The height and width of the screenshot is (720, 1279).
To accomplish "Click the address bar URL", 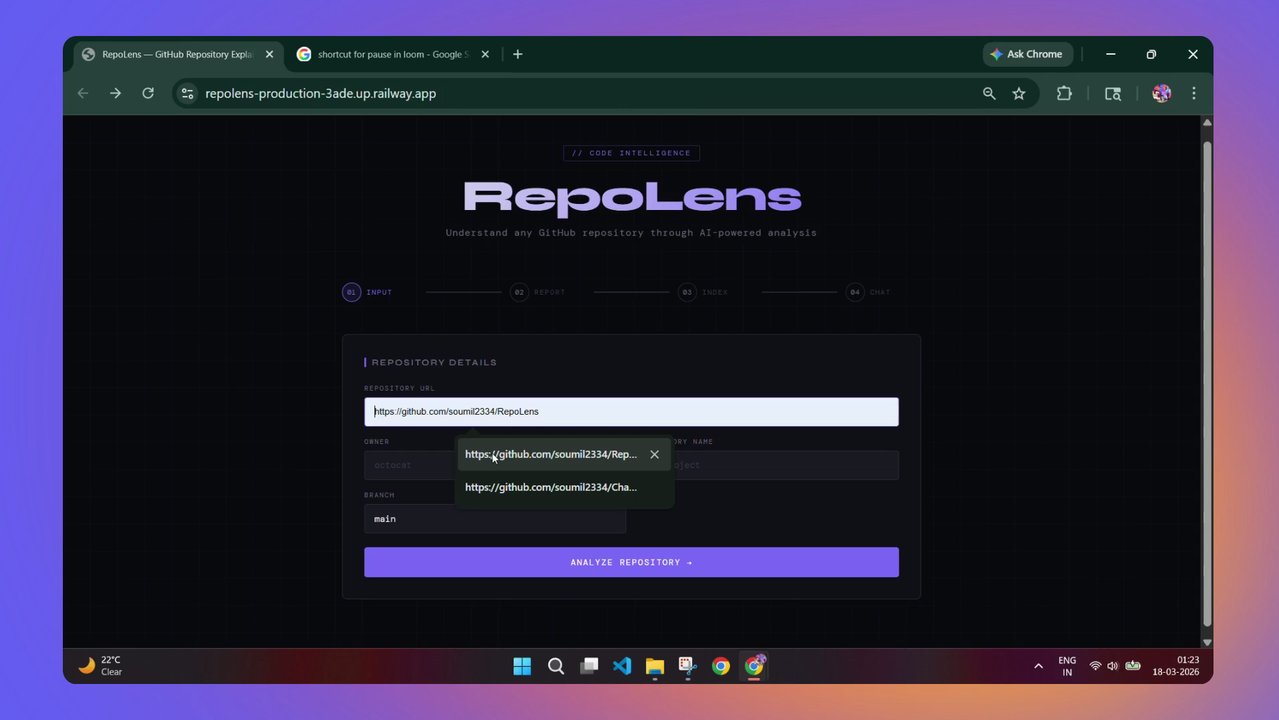I will point(320,93).
